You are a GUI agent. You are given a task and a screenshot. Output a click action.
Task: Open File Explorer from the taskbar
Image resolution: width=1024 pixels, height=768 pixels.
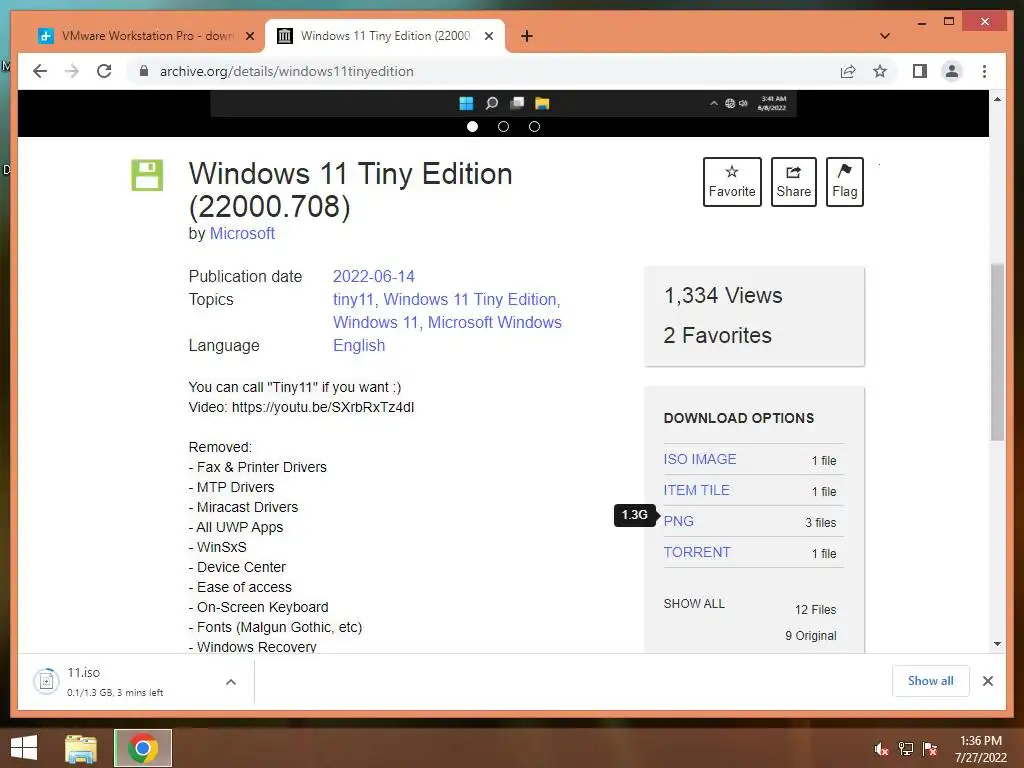tap(81, 748)
